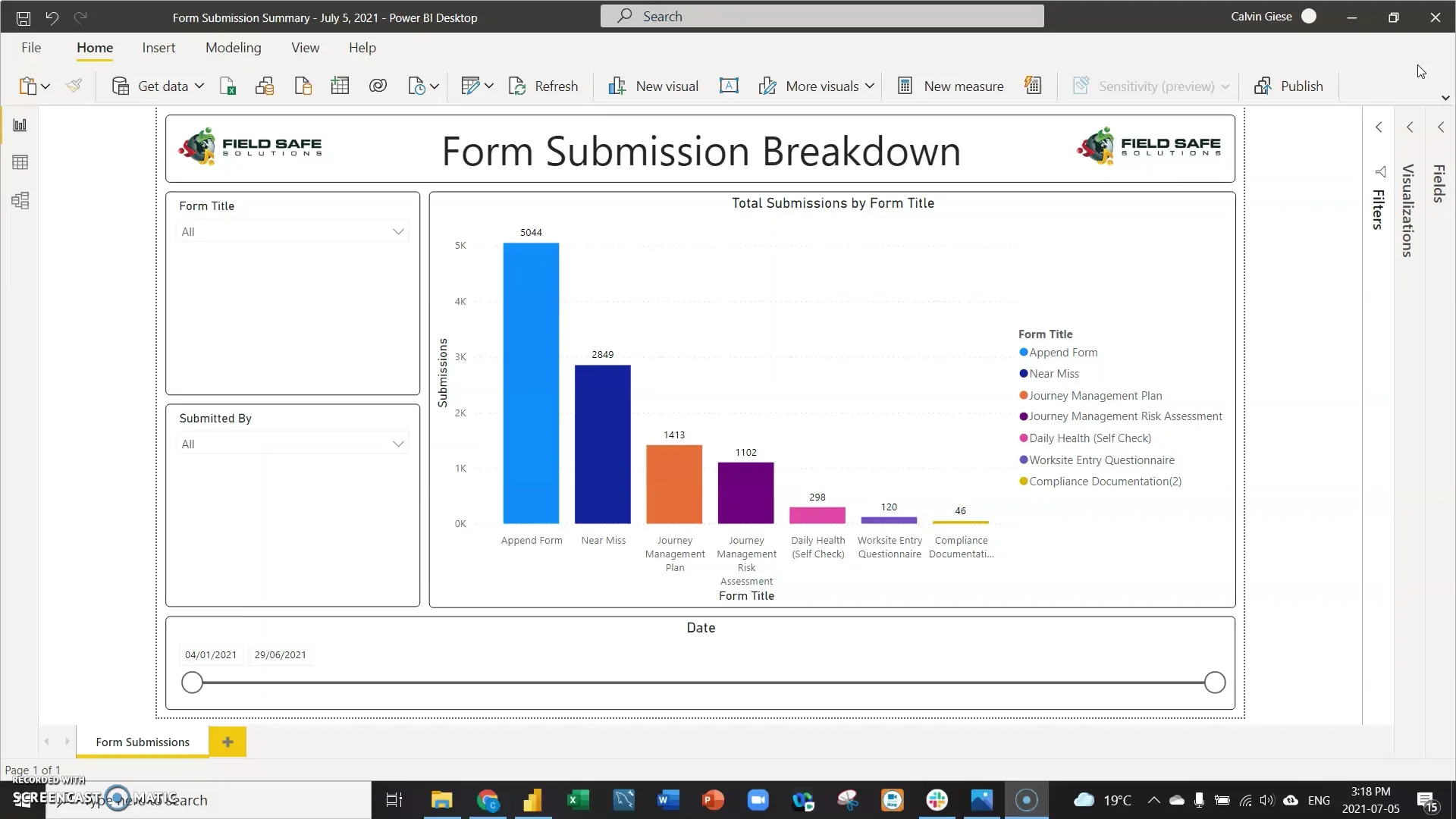Toggle Append Form legend item

pos(1062,353)
